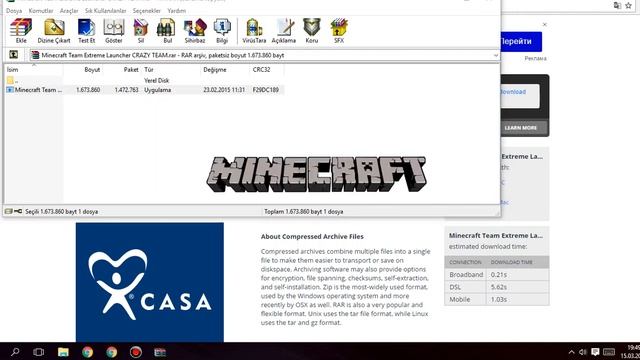Screen dimensions: 640x360
Task: Click the Koru protect icon
Action: pyautogui.click(x=312, y=31)
